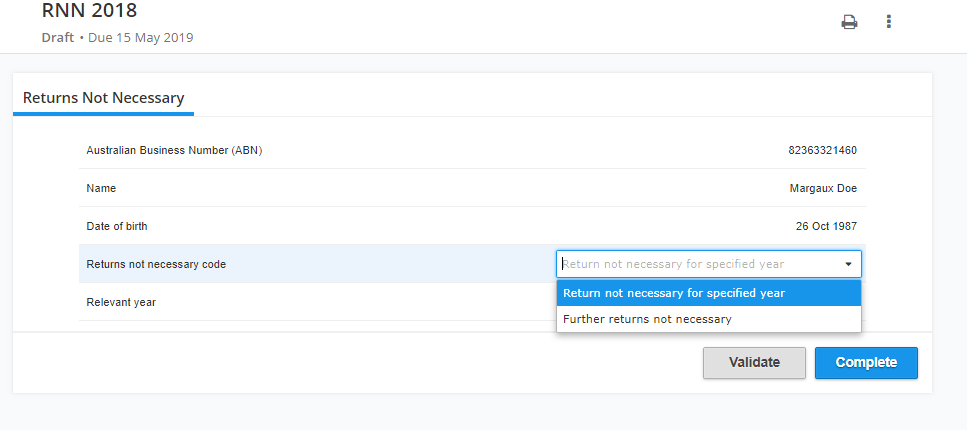Select the Australian Business Number (ABN) label

tap(175, 151)
